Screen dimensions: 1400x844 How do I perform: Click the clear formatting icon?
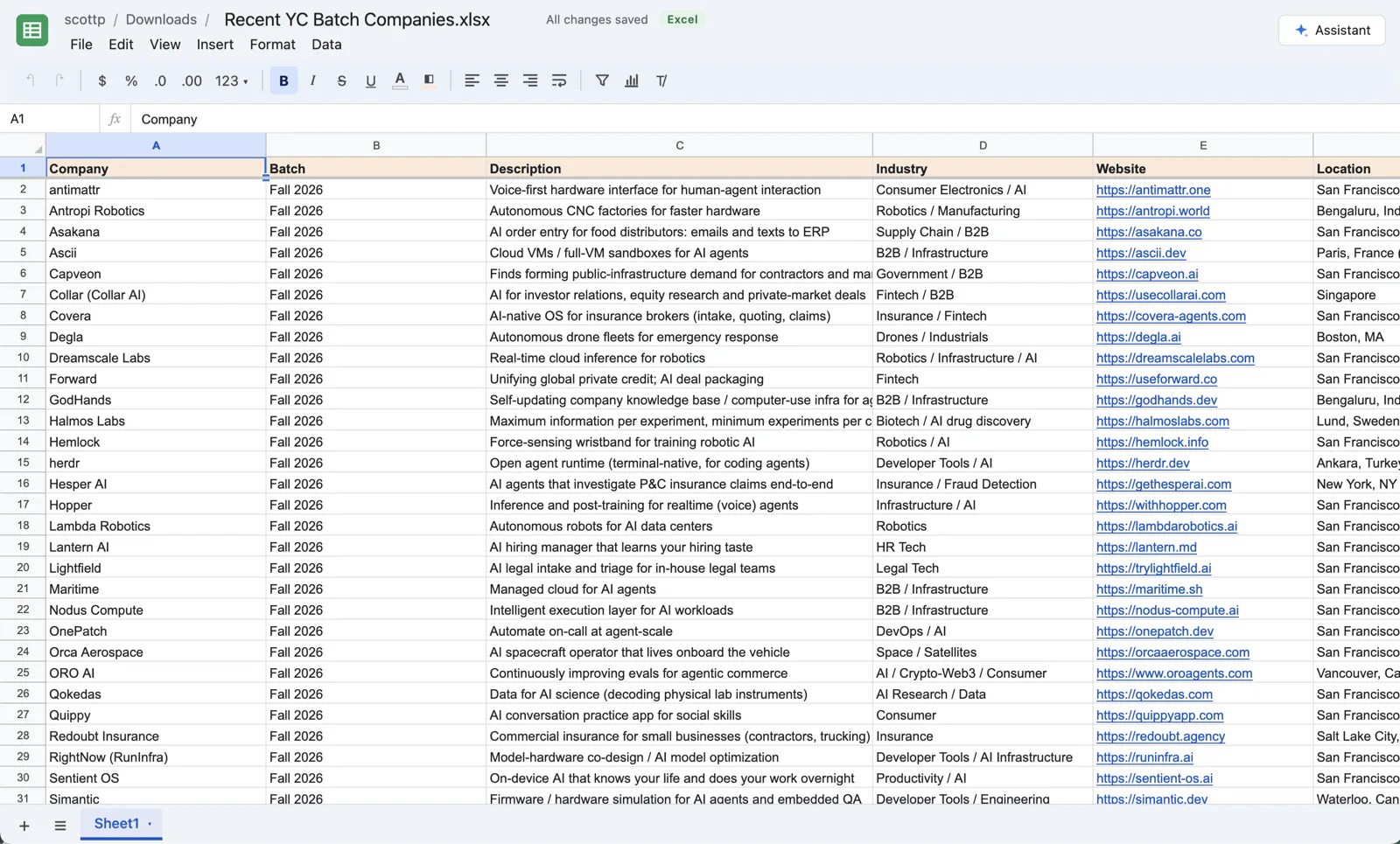point(661,80)
